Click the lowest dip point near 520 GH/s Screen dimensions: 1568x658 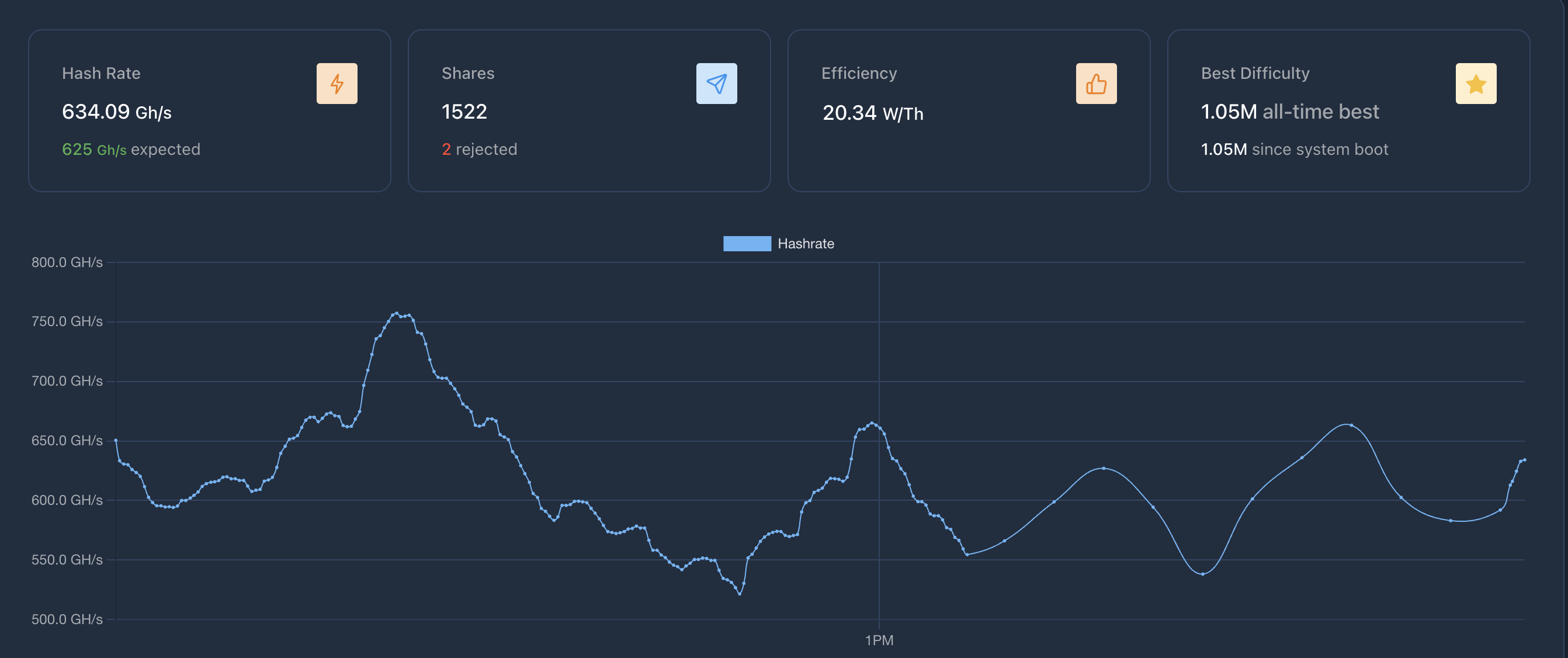(739, 594)
